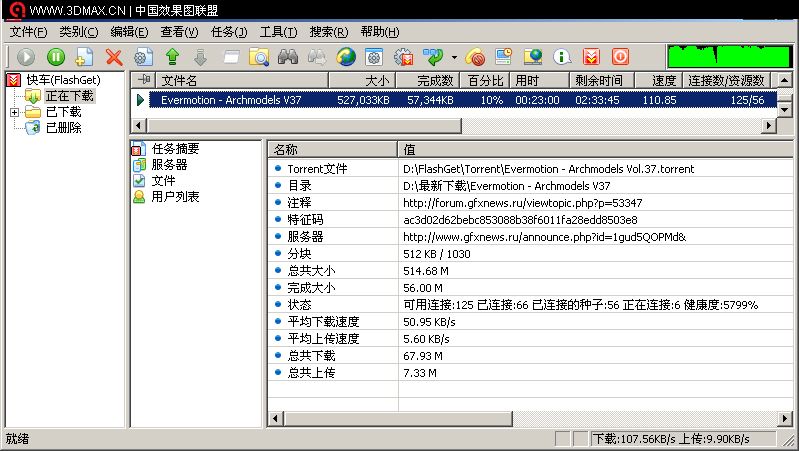Screen dimensions: 799x451
Task: Click the red X delete task icon
Action: coord(114,57)
